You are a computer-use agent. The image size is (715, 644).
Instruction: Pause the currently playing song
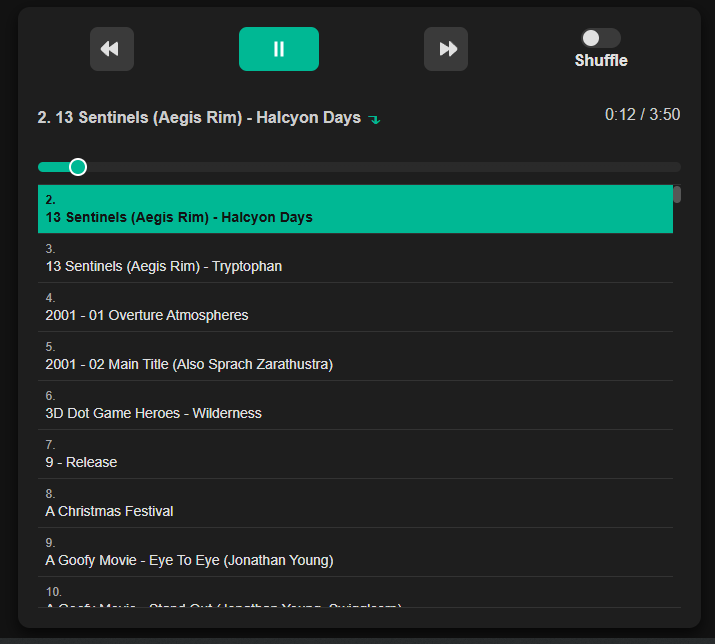278,49
